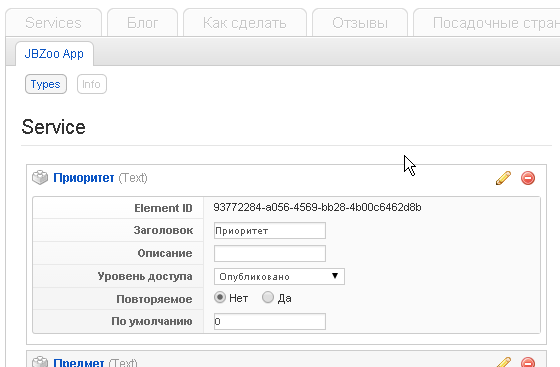Select the Да radio for Повторяемое
This screenshot has height=367, width=560.
pos(268,297)
